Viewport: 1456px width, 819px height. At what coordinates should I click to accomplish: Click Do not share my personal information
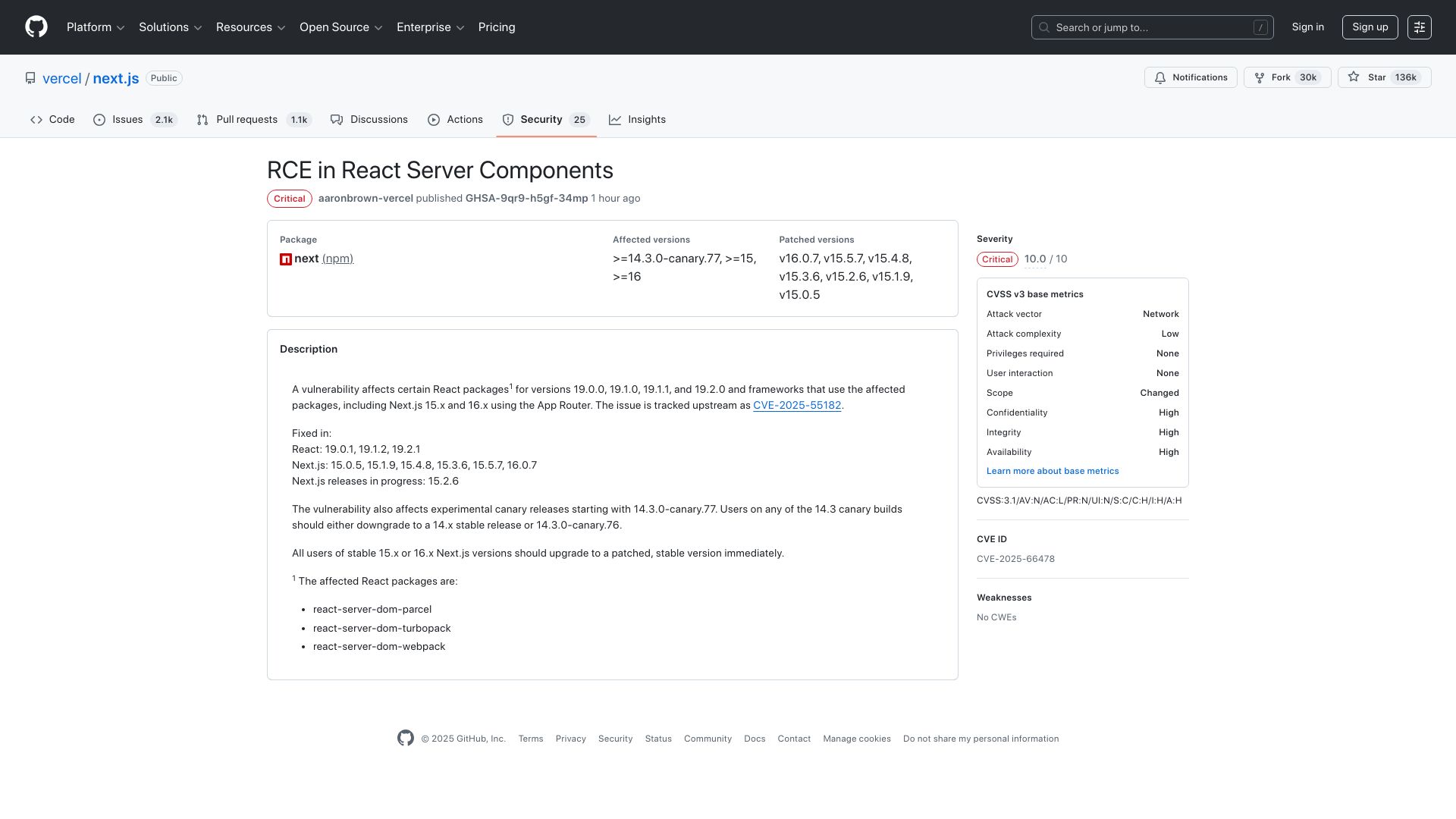tap(981, 739)
